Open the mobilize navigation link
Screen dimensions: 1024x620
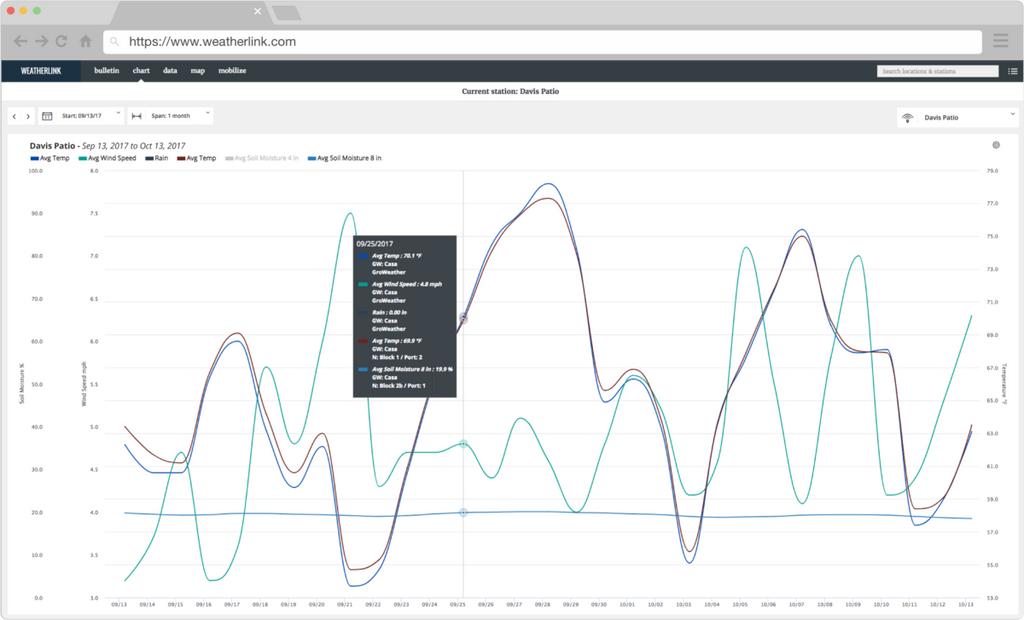pyautogui.click(x=232, y=71)
